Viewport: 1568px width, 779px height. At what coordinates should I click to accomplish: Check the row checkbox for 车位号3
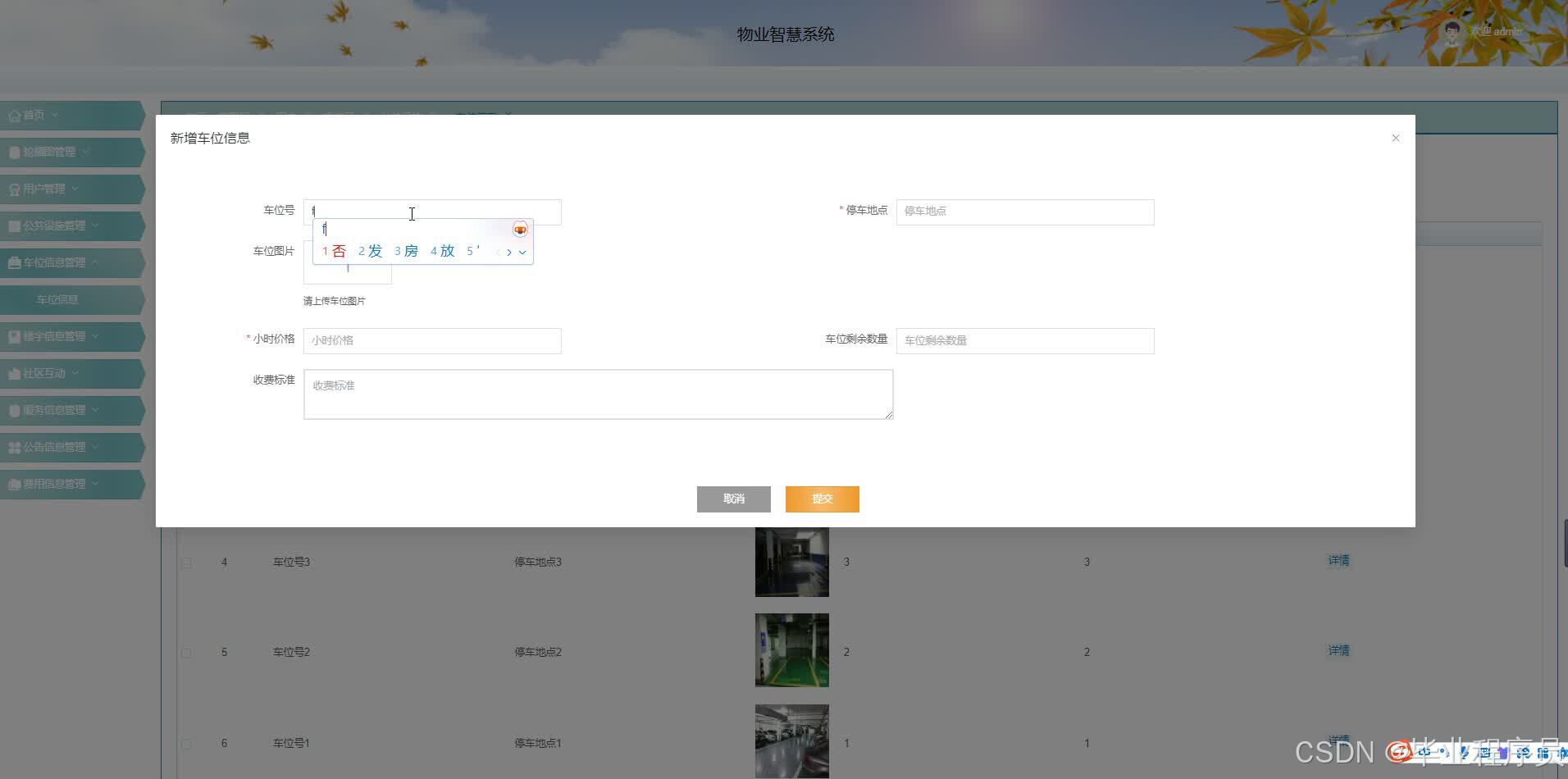click(185, 563)
